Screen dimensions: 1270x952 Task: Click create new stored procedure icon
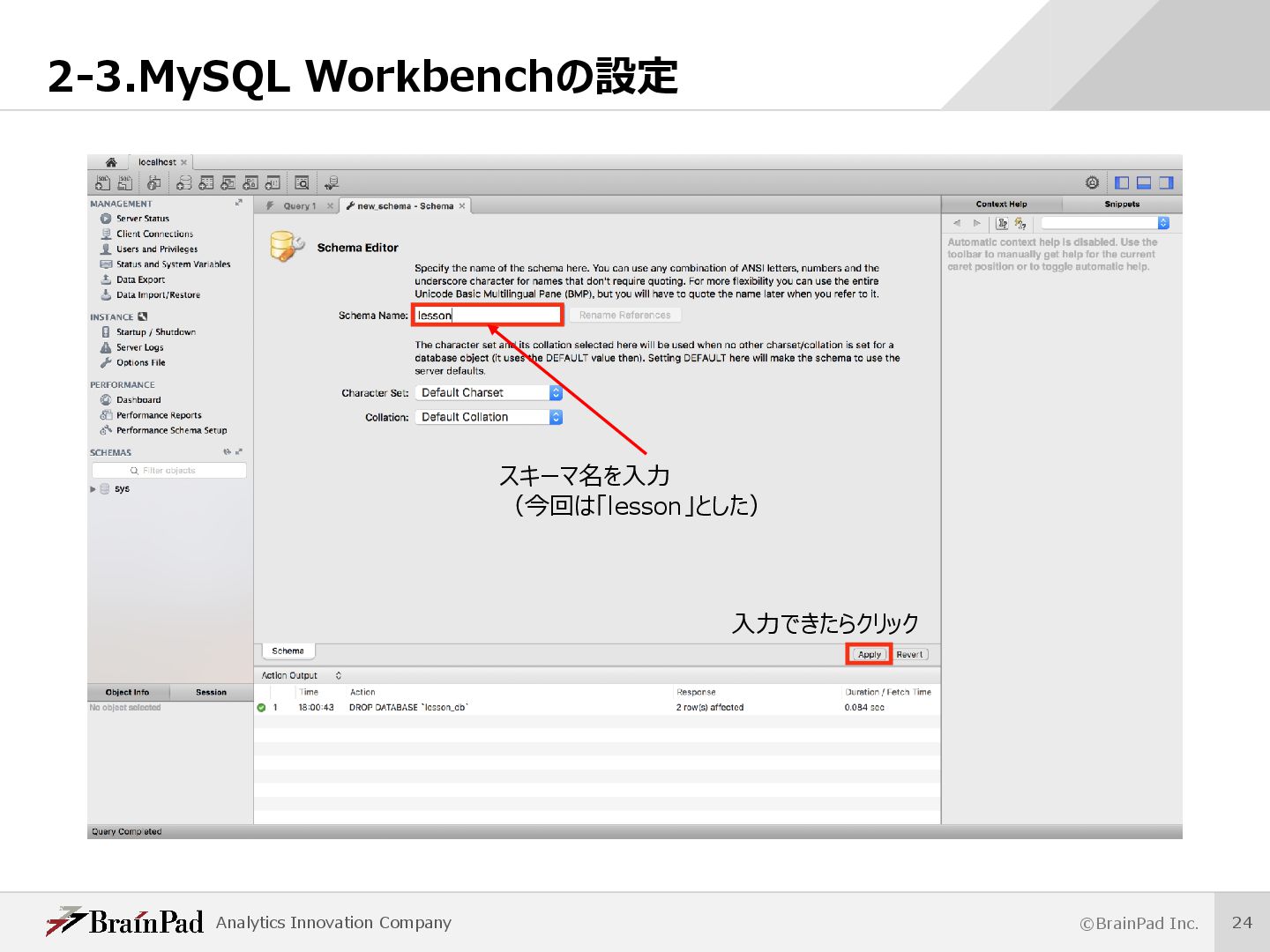point(250,182)
